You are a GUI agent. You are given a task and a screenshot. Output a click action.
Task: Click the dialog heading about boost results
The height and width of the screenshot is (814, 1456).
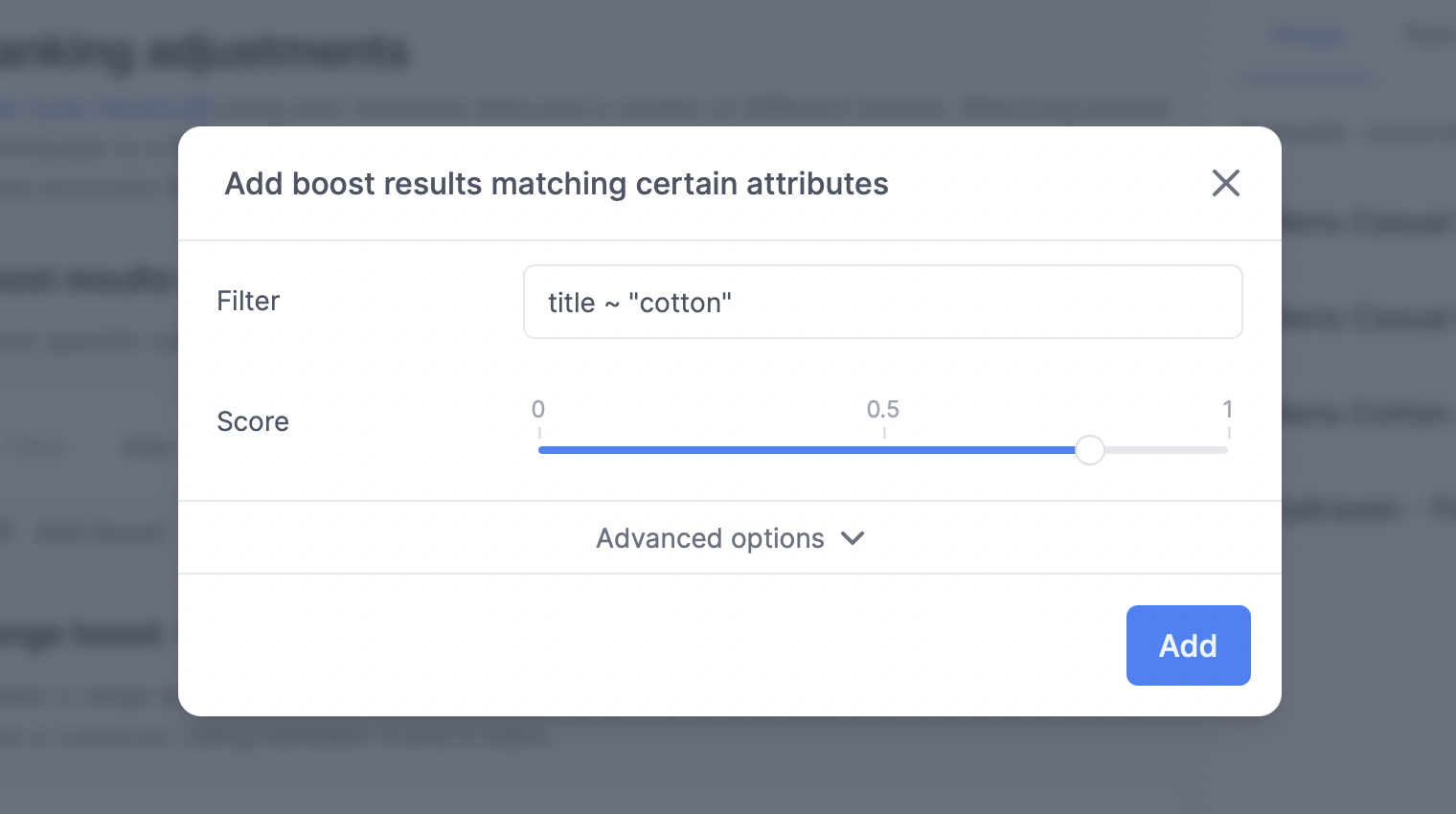click(557, 183)
